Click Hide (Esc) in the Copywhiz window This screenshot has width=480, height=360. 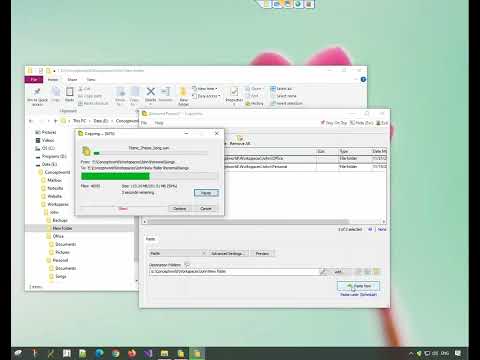[x=362, y=123]
